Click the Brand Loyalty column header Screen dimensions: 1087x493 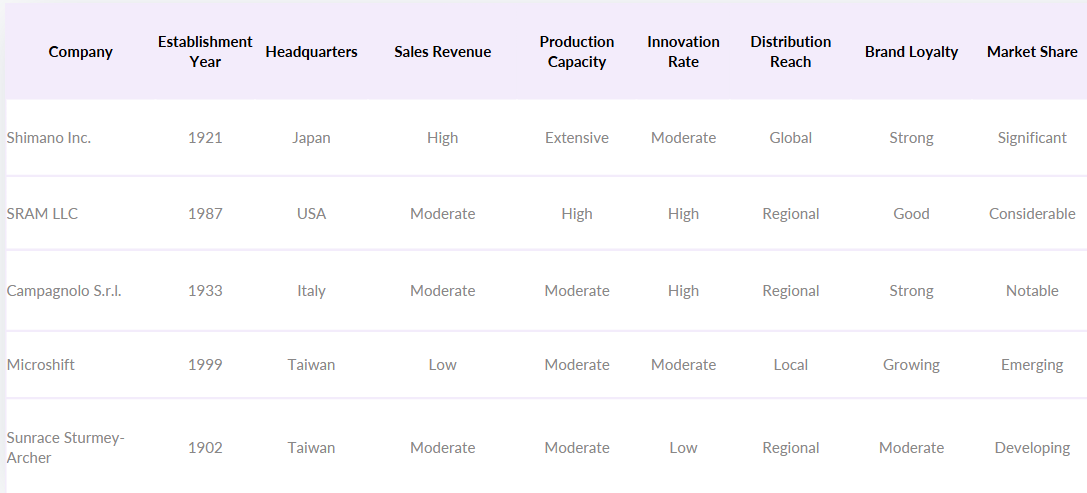pyautogui.click(x=911, y=52)
